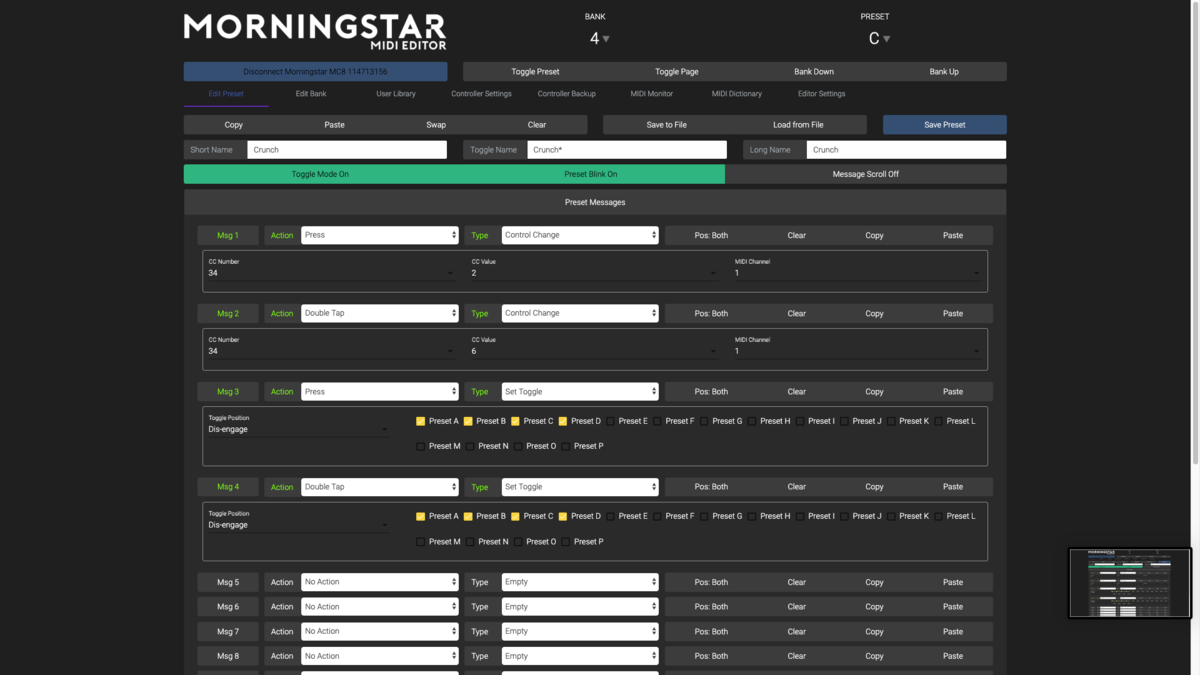
Task: Check Preset E in Msg 3
Action: 610,421
